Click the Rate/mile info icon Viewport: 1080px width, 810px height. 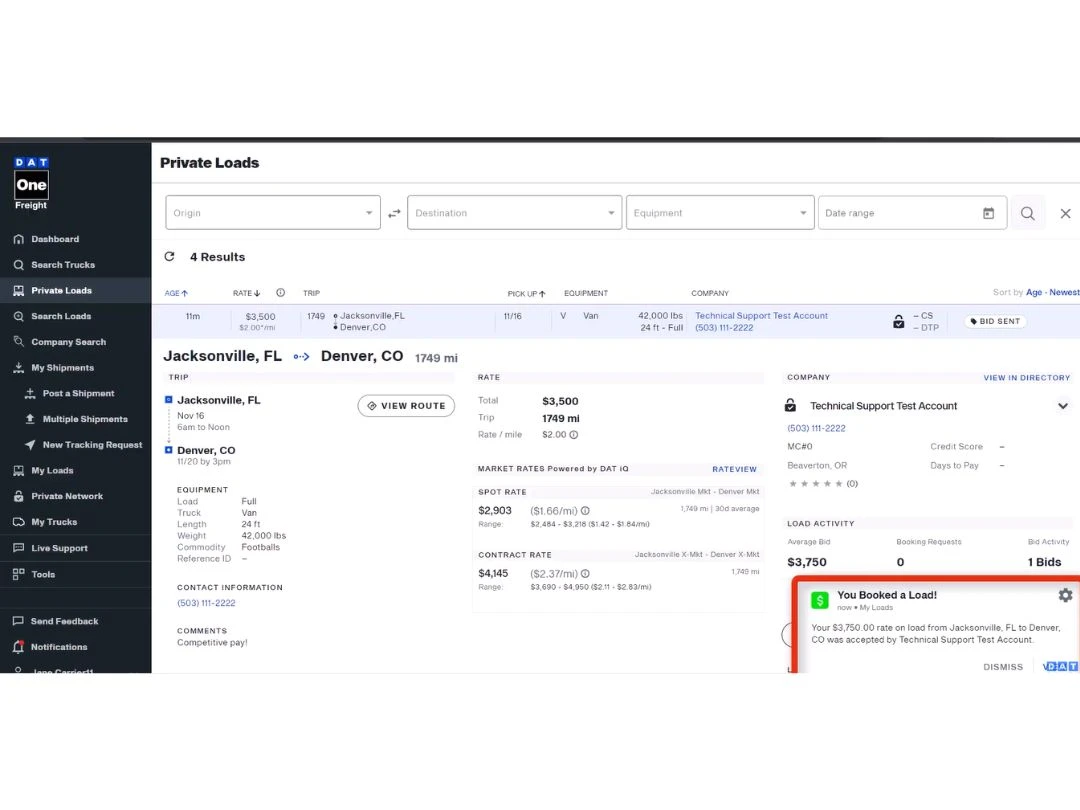click(574, 435)
